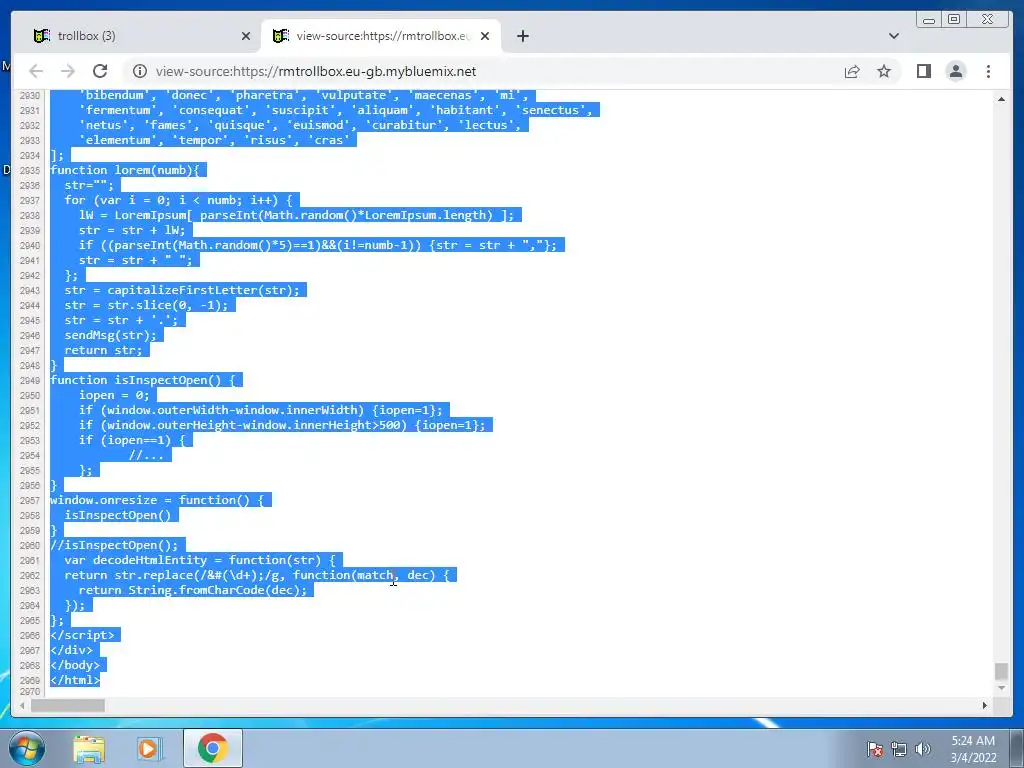Click line number 2949
This screenshot has width=1024, height=768.
click(x=30, y=380)
